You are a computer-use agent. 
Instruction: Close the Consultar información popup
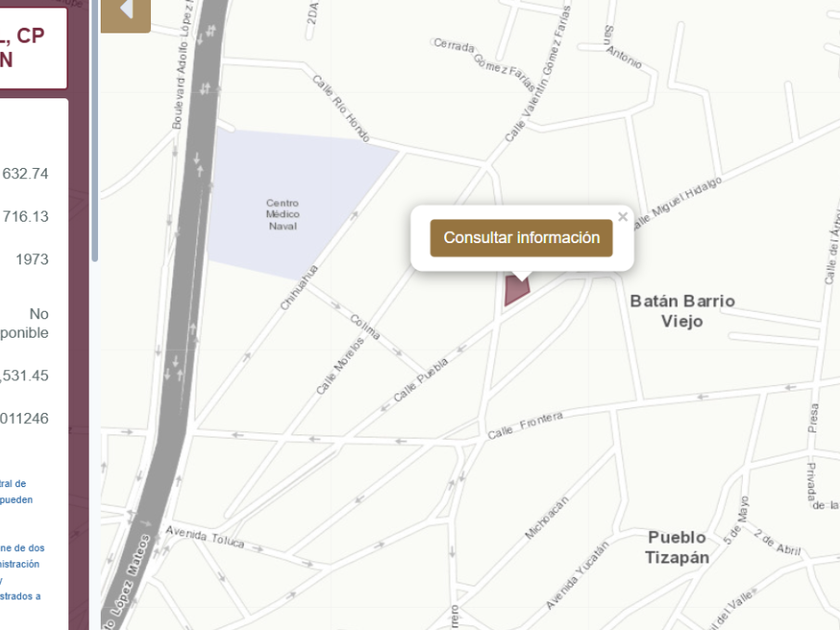[622, 217]
